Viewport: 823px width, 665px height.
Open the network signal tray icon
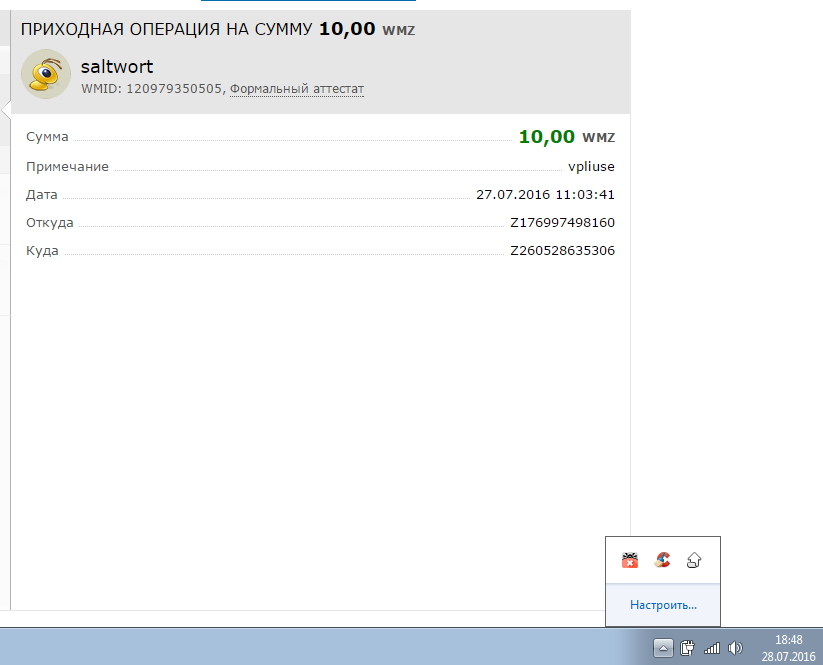(712, 649)
